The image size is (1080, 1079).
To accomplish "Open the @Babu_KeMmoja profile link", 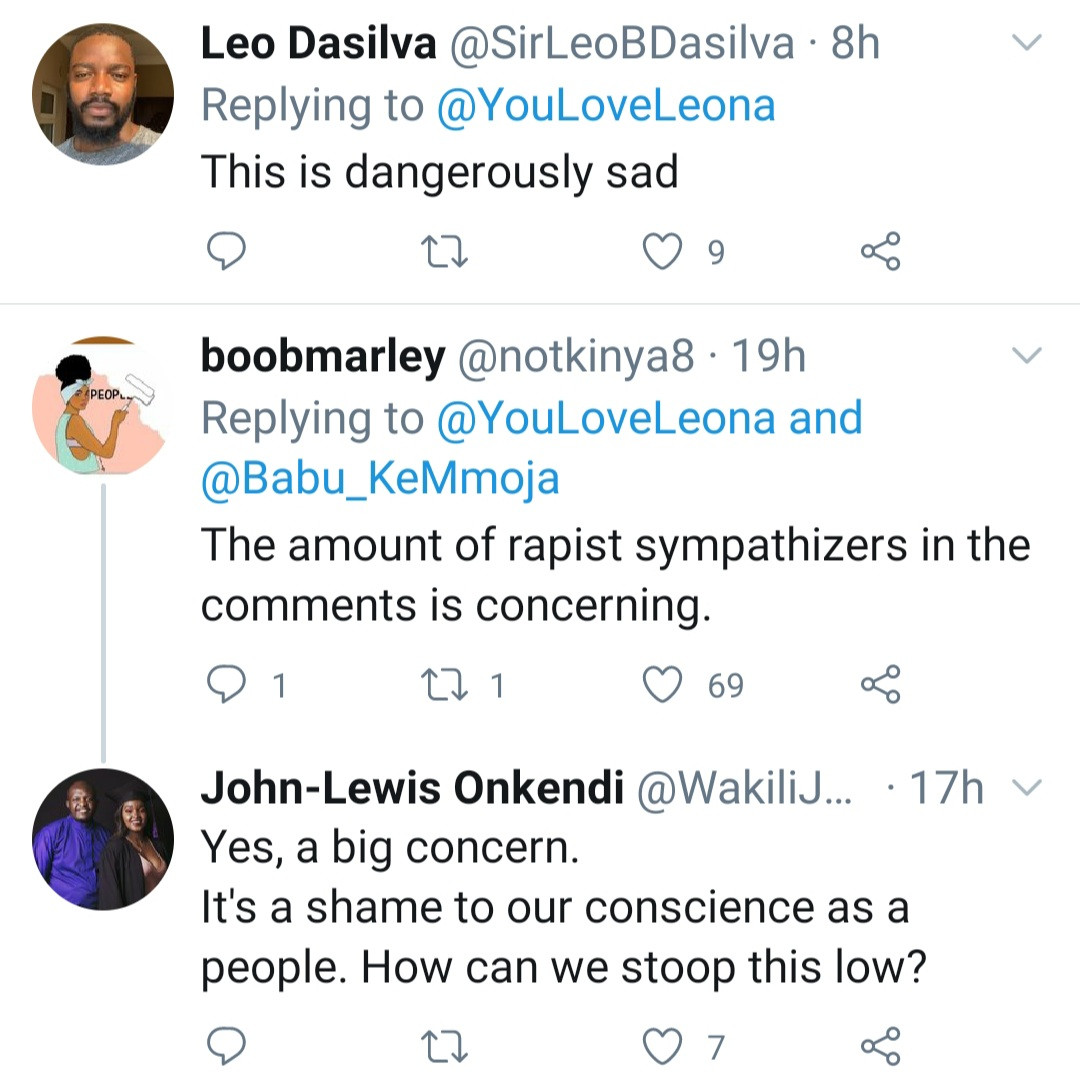I will point(381,480).
